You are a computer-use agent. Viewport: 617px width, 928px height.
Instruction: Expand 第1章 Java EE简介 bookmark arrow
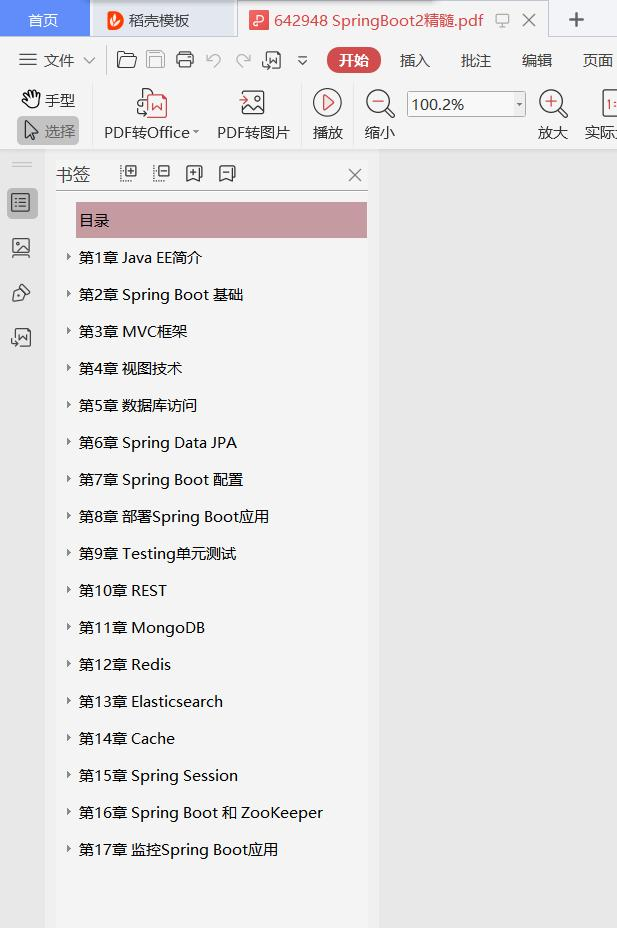coord(69,257)
